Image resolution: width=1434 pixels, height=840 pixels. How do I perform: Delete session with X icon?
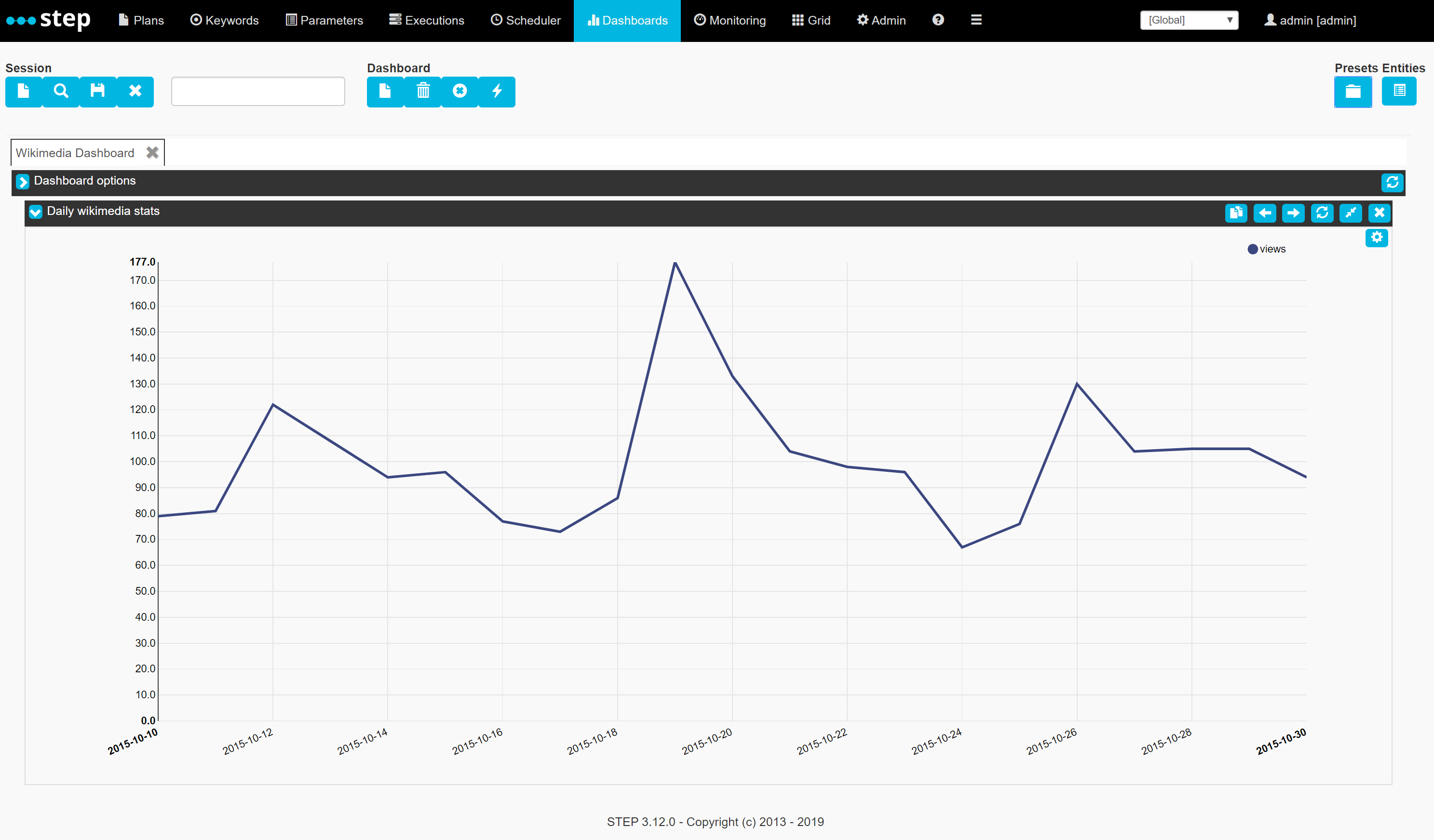click(135, 92)
